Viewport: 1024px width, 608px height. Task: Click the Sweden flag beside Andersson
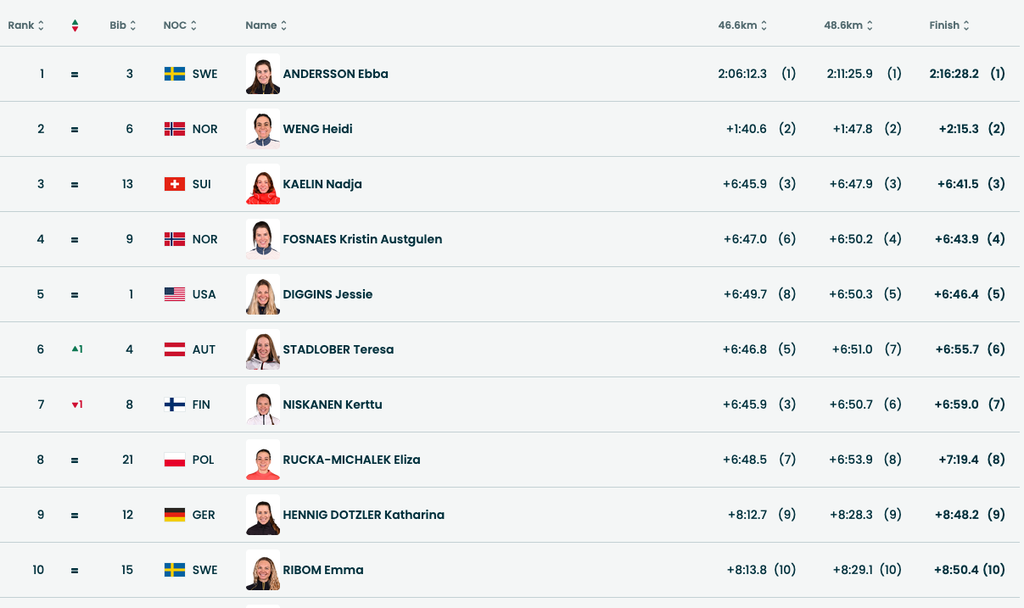coord(175,74)
